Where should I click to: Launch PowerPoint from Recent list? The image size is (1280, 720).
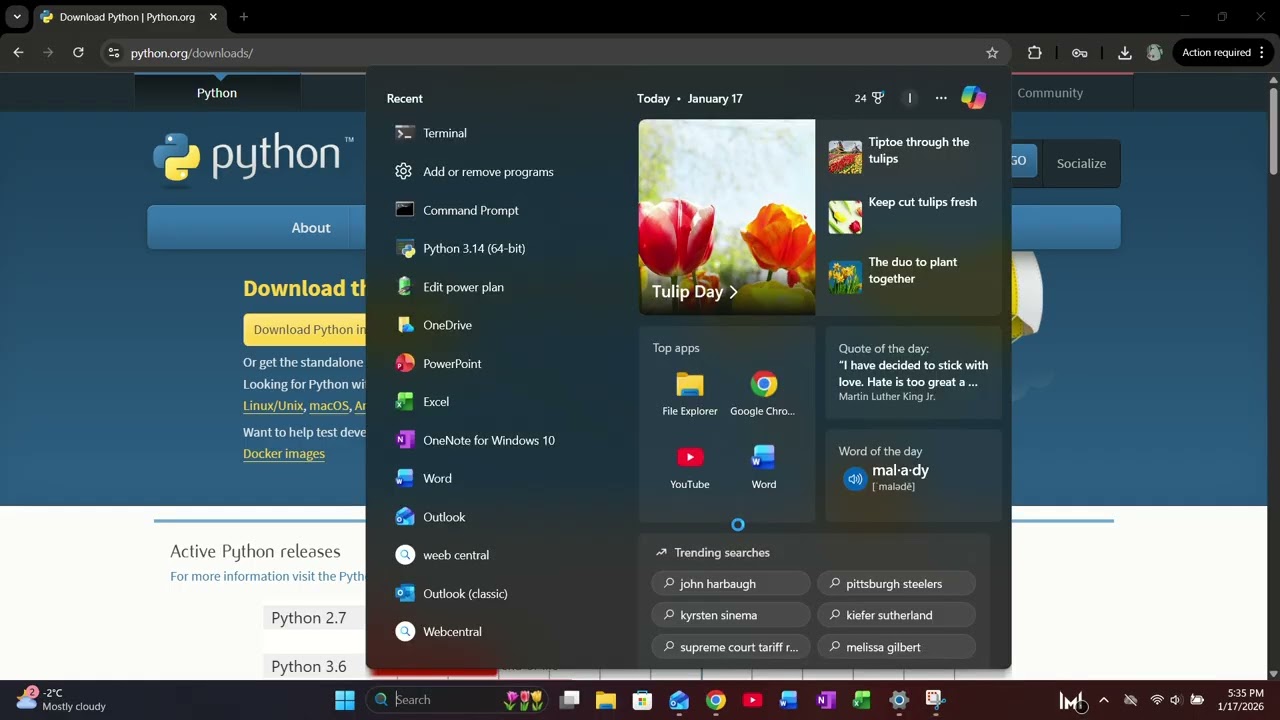[452, 364]
